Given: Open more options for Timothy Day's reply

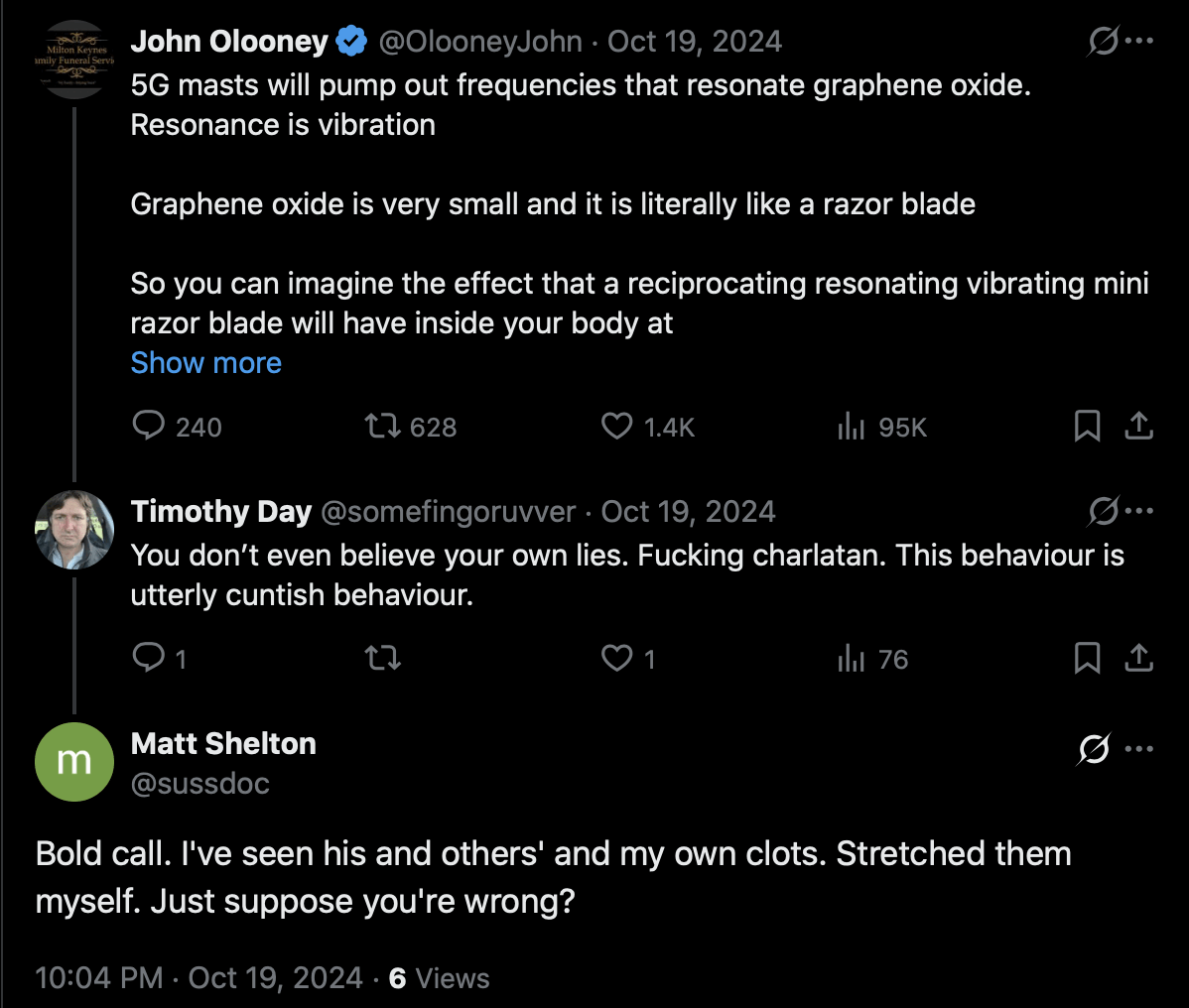Looking at the screenshot, I should pyautogui.click(x=1139, y=512).
